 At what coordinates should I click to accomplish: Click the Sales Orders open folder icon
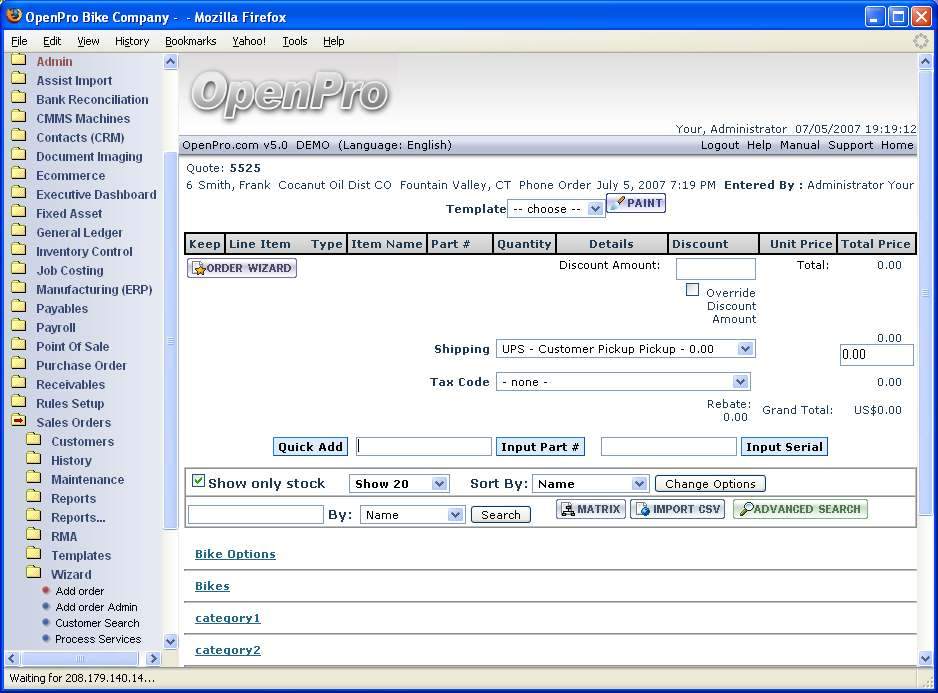(x=18, y=422)
